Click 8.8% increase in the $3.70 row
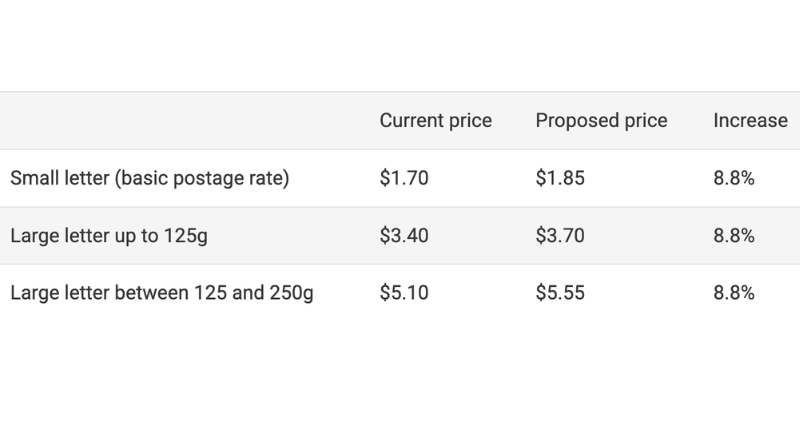Screen dimensions: 800x431 coord(733,236)
